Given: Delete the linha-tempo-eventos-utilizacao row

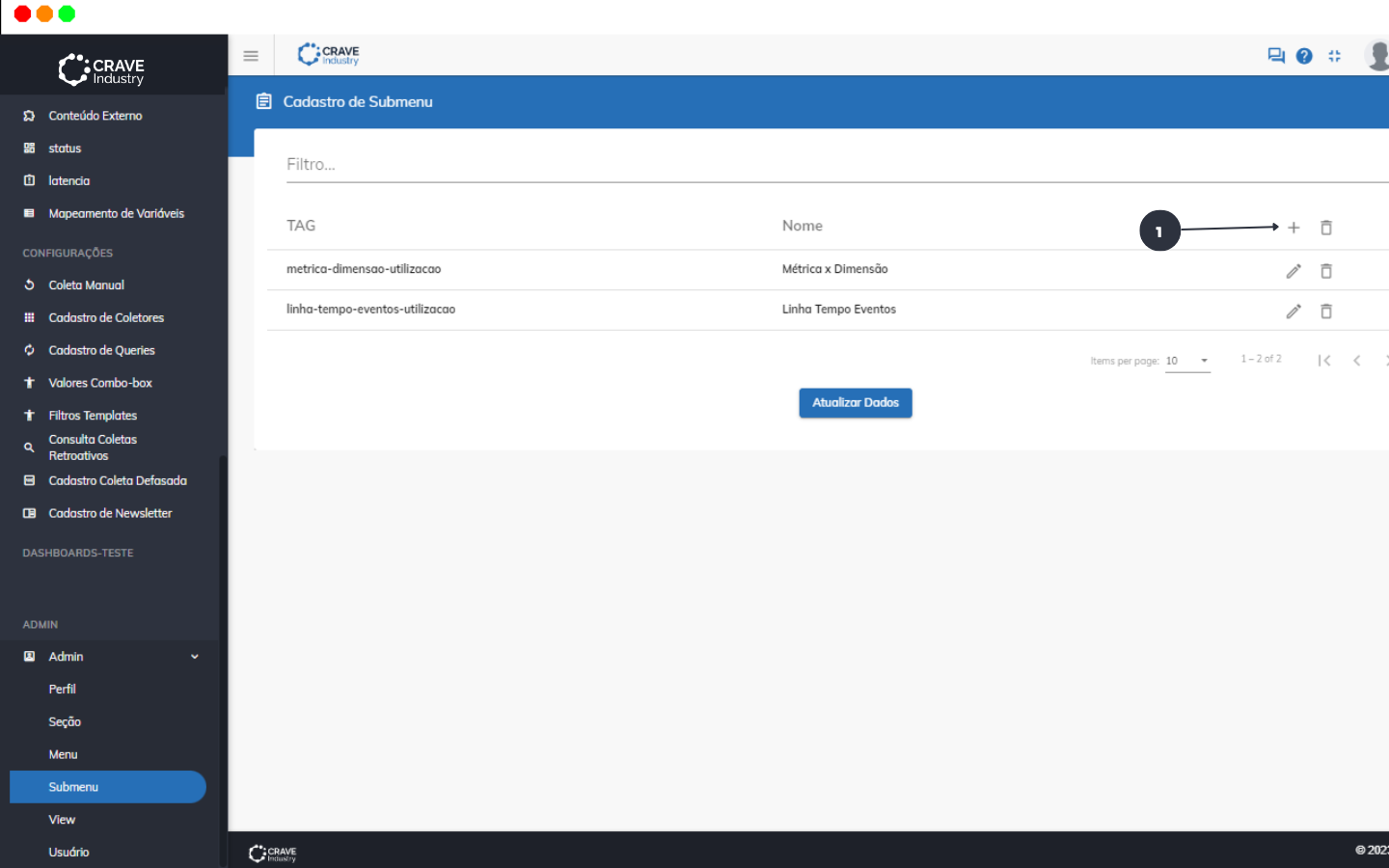Looking at the screenshot, I should (1326, 312).
